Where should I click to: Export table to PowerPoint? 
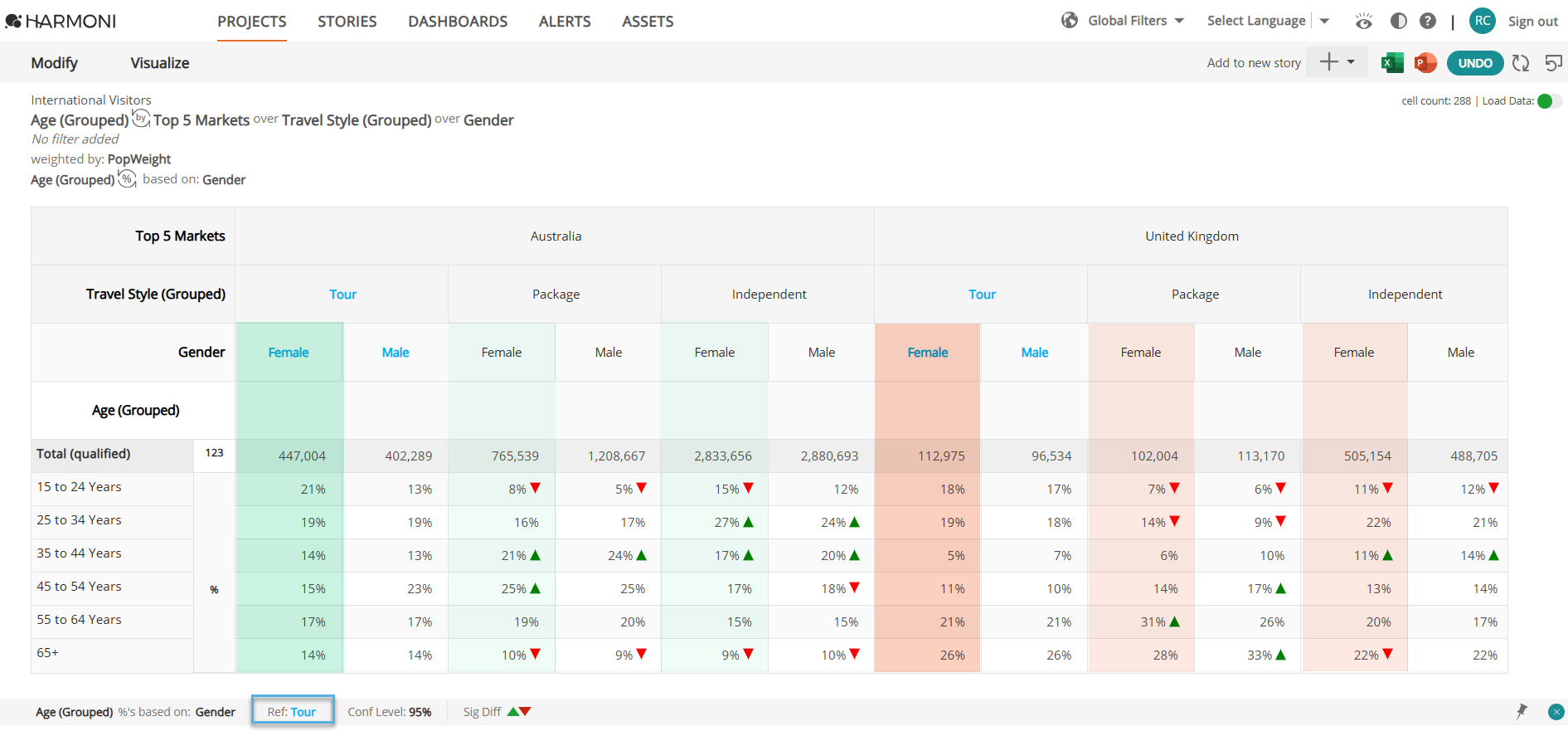click(x=1425, y=63)
